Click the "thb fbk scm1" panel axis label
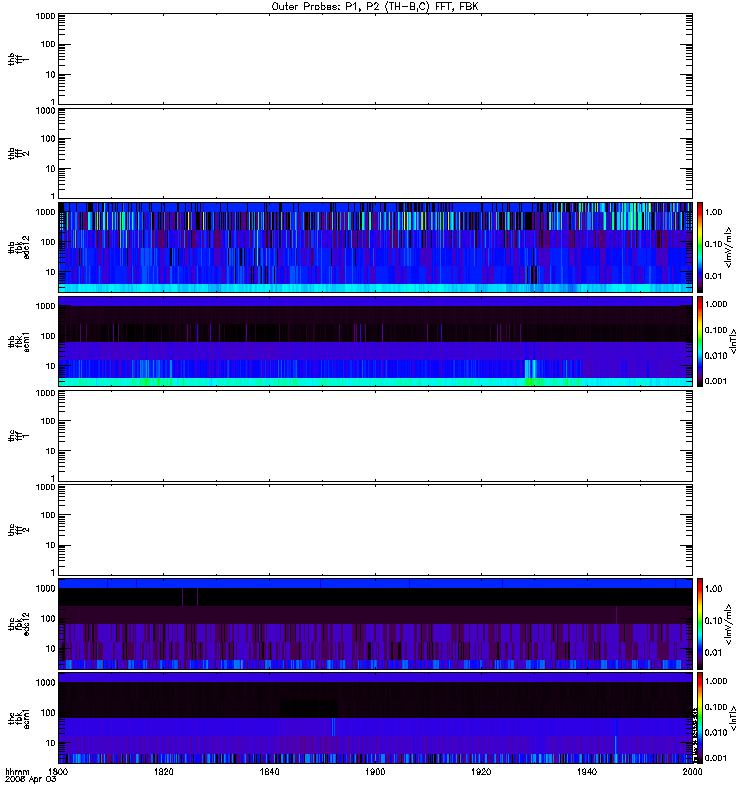This screenshot has height=800, width=750. point(18,341)
